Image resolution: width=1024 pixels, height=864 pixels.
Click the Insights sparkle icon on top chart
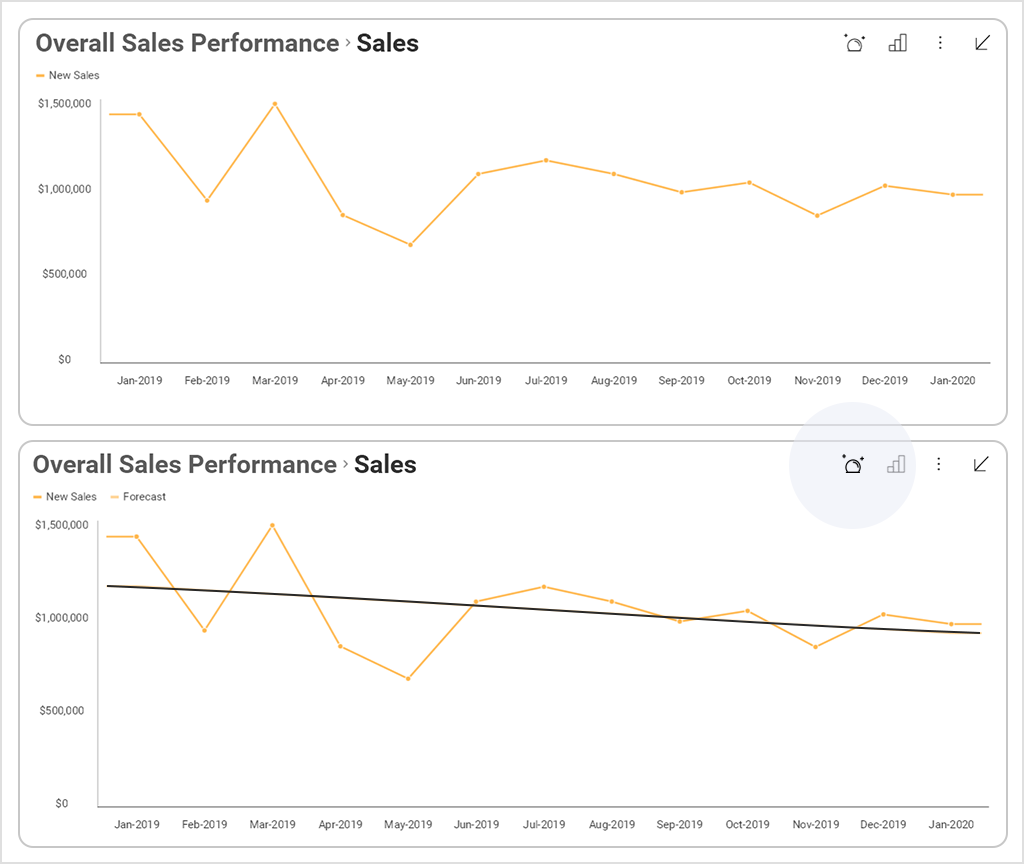(x=854, y=43)
